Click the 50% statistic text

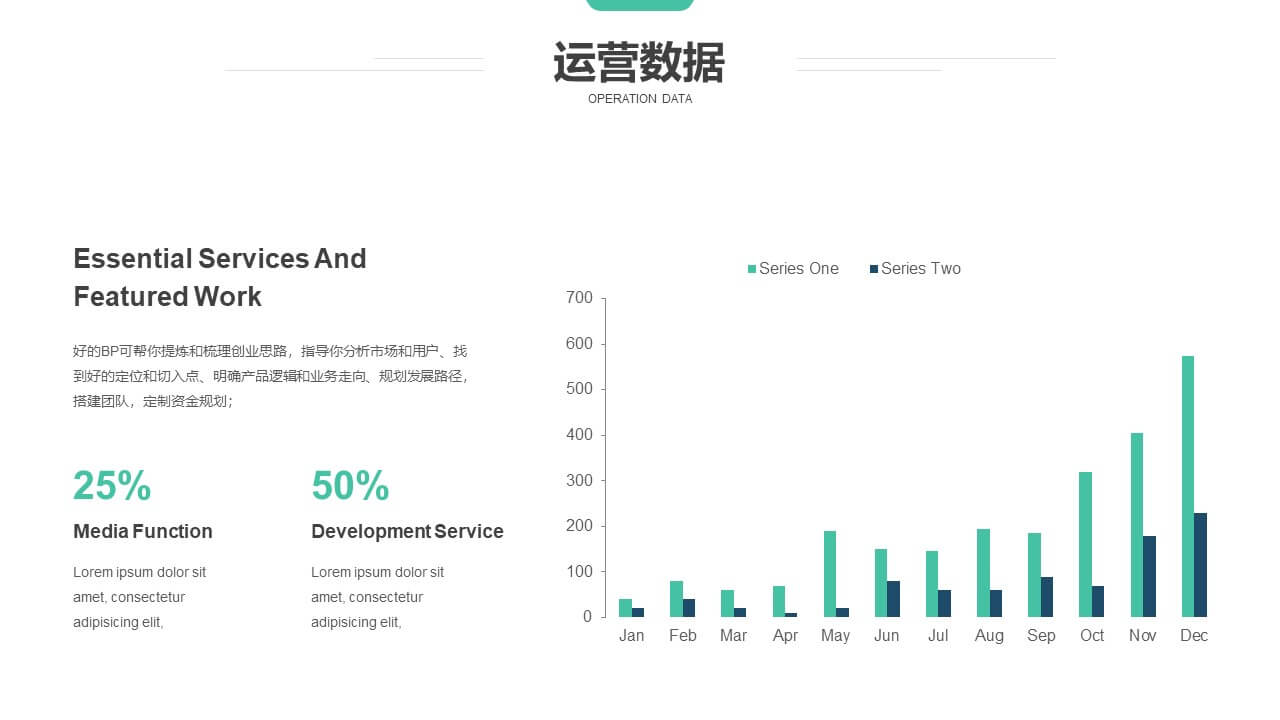[x=350, y=486]
